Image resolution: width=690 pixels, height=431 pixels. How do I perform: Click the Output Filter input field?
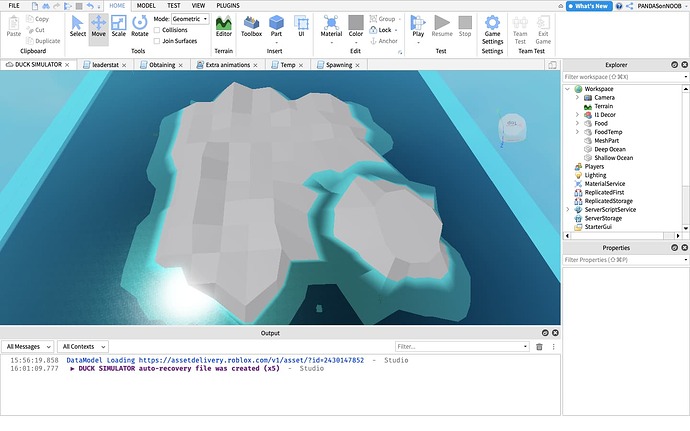pos(462,347)
